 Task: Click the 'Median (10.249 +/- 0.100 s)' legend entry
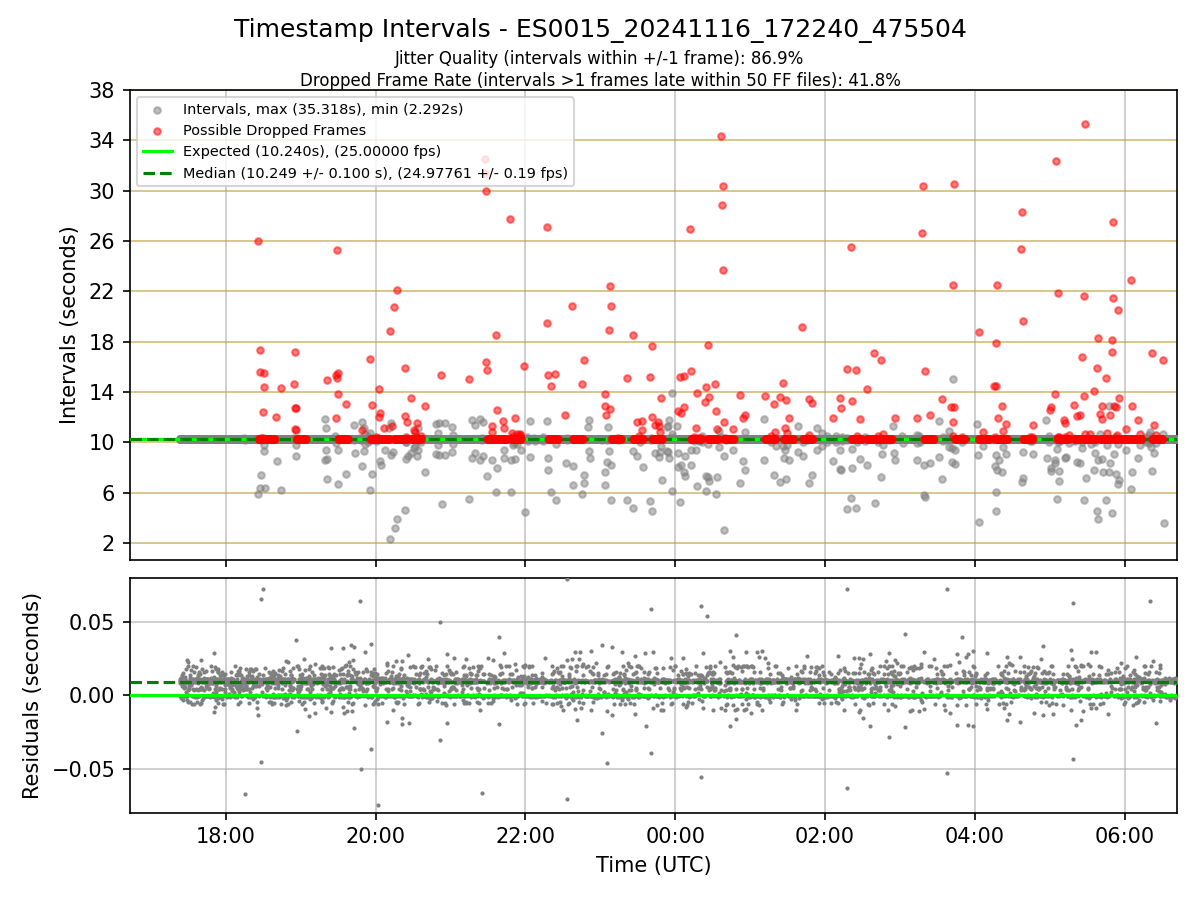375,173
